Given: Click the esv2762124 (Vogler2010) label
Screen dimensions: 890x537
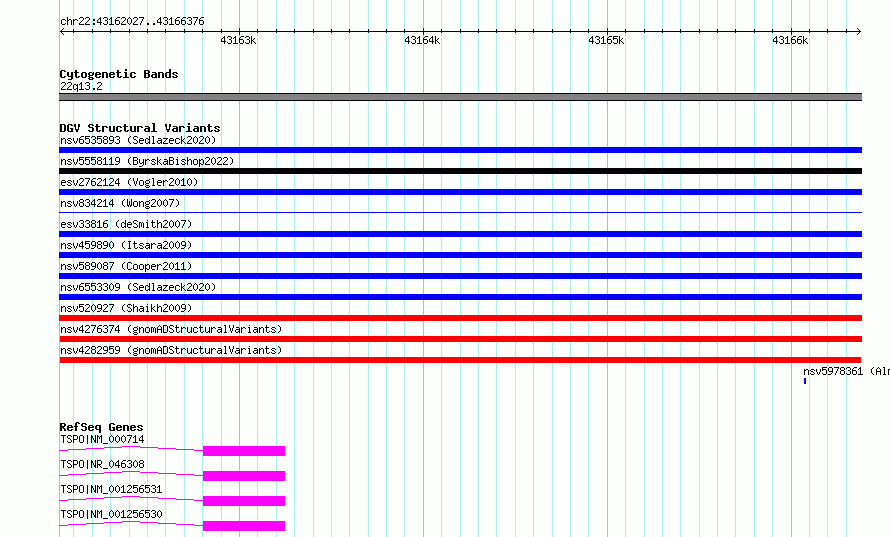Looking at the screenshot, I should pos(129,182).
